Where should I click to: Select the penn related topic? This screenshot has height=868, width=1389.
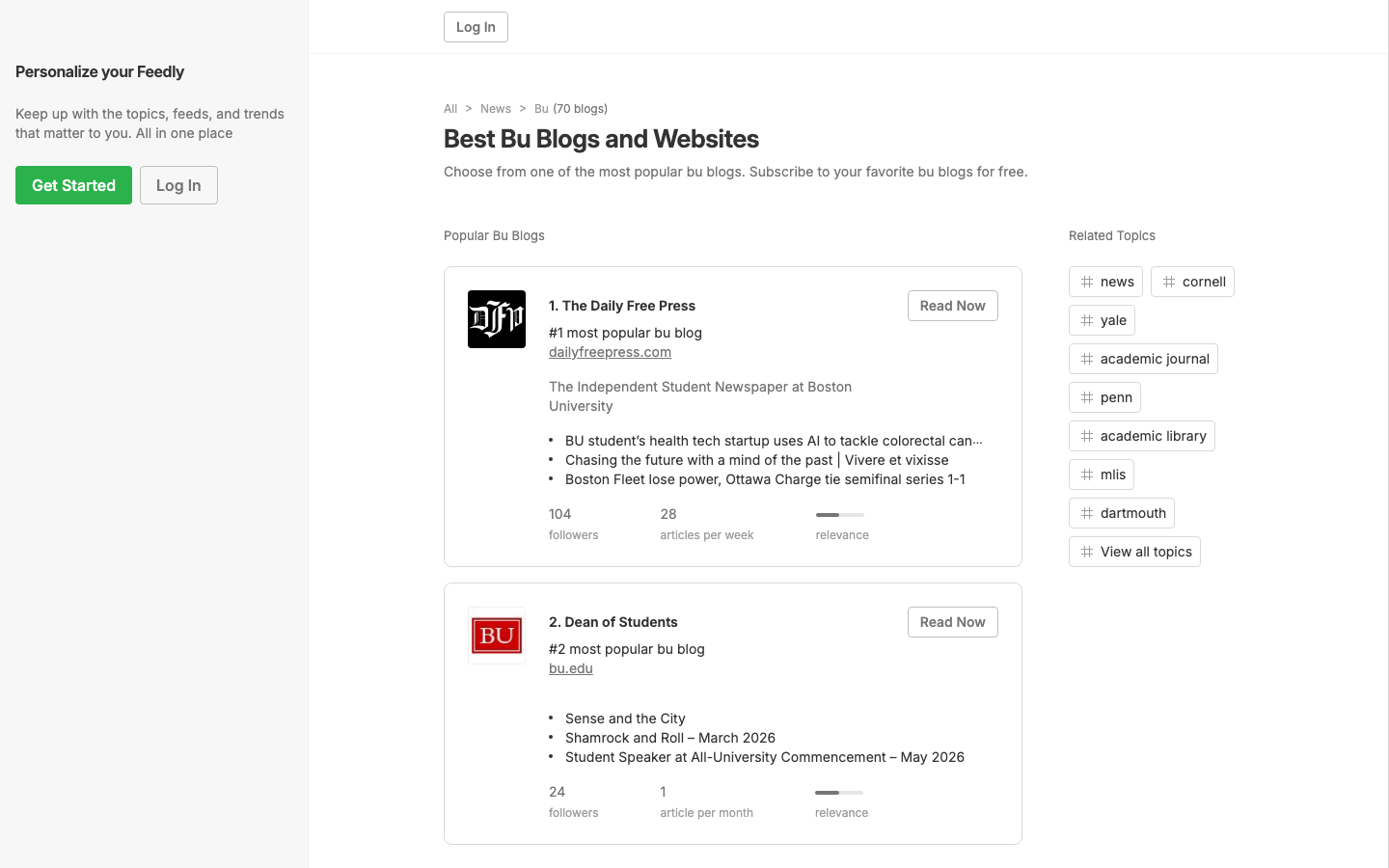(x=1104, y=397)
